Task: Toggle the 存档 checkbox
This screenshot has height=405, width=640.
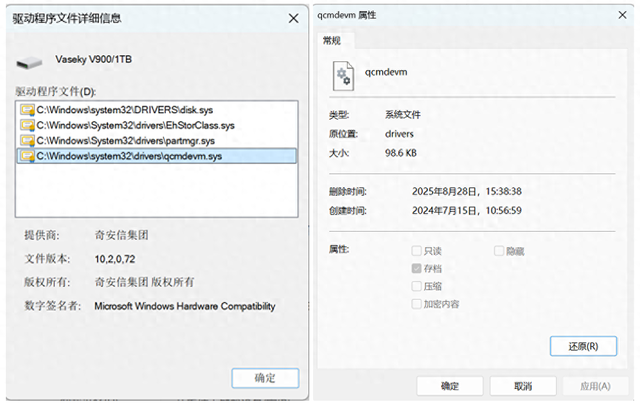Action: (x=417, y=269)
